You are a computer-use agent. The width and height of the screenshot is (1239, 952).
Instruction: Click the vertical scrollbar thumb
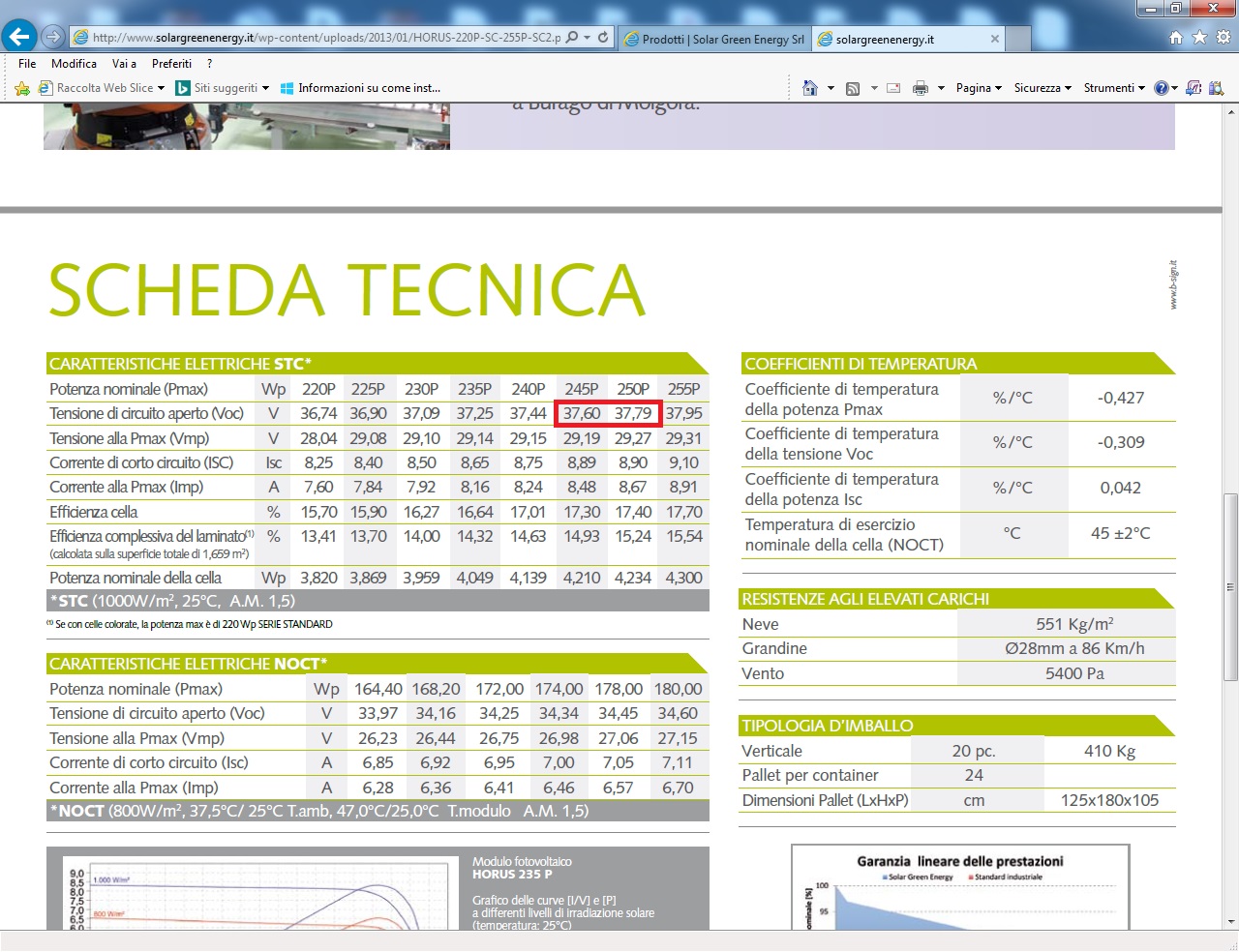coord(1230,585)
